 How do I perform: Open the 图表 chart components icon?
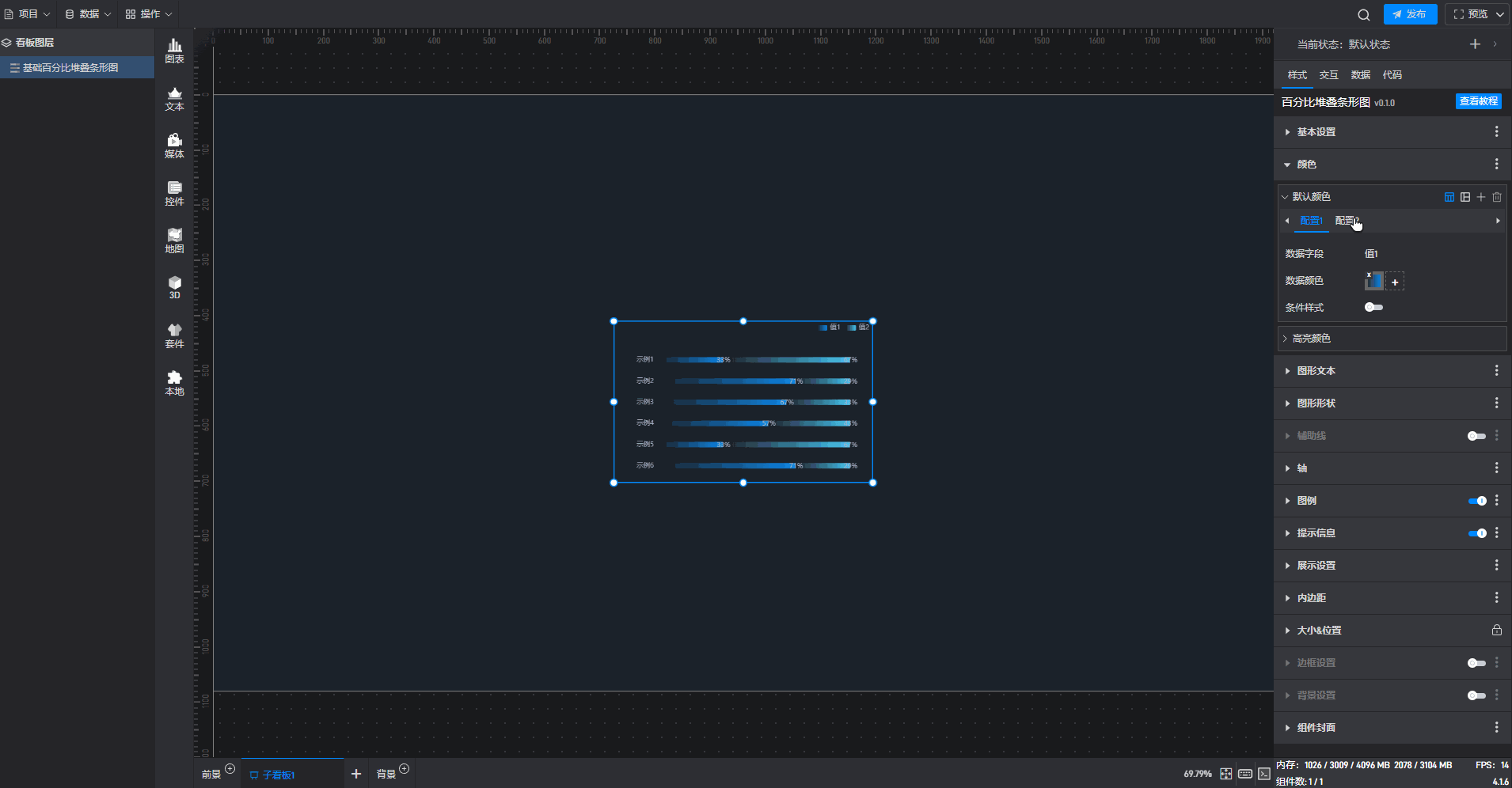tap(174, 51)
